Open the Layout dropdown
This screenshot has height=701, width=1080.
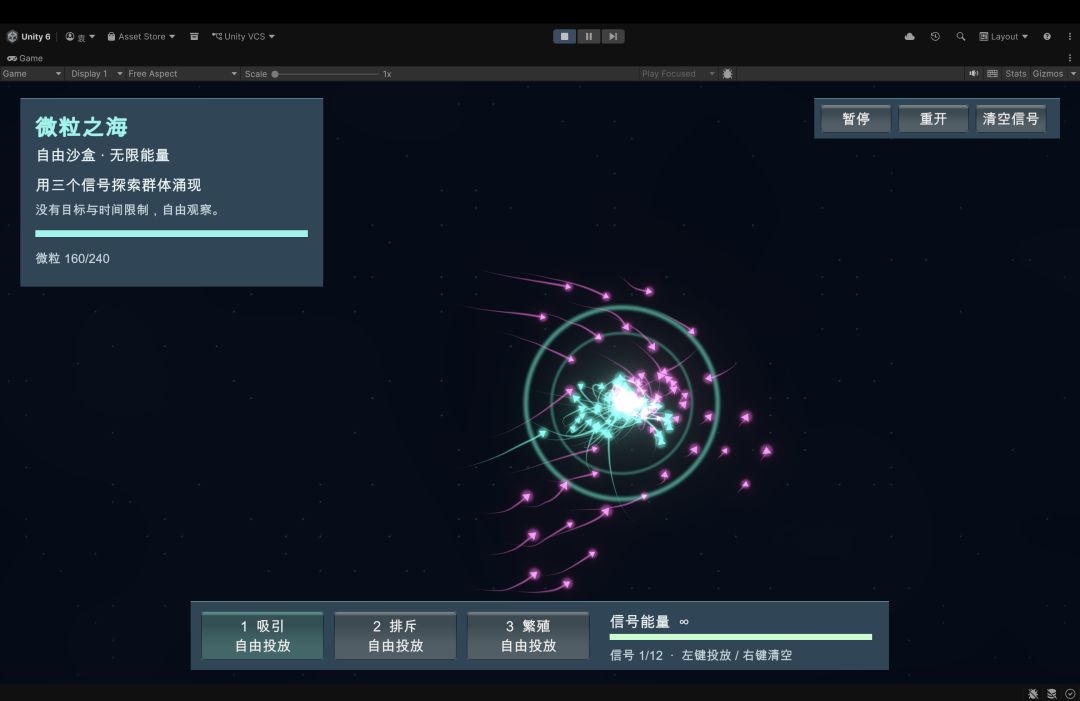point(1004,36)
